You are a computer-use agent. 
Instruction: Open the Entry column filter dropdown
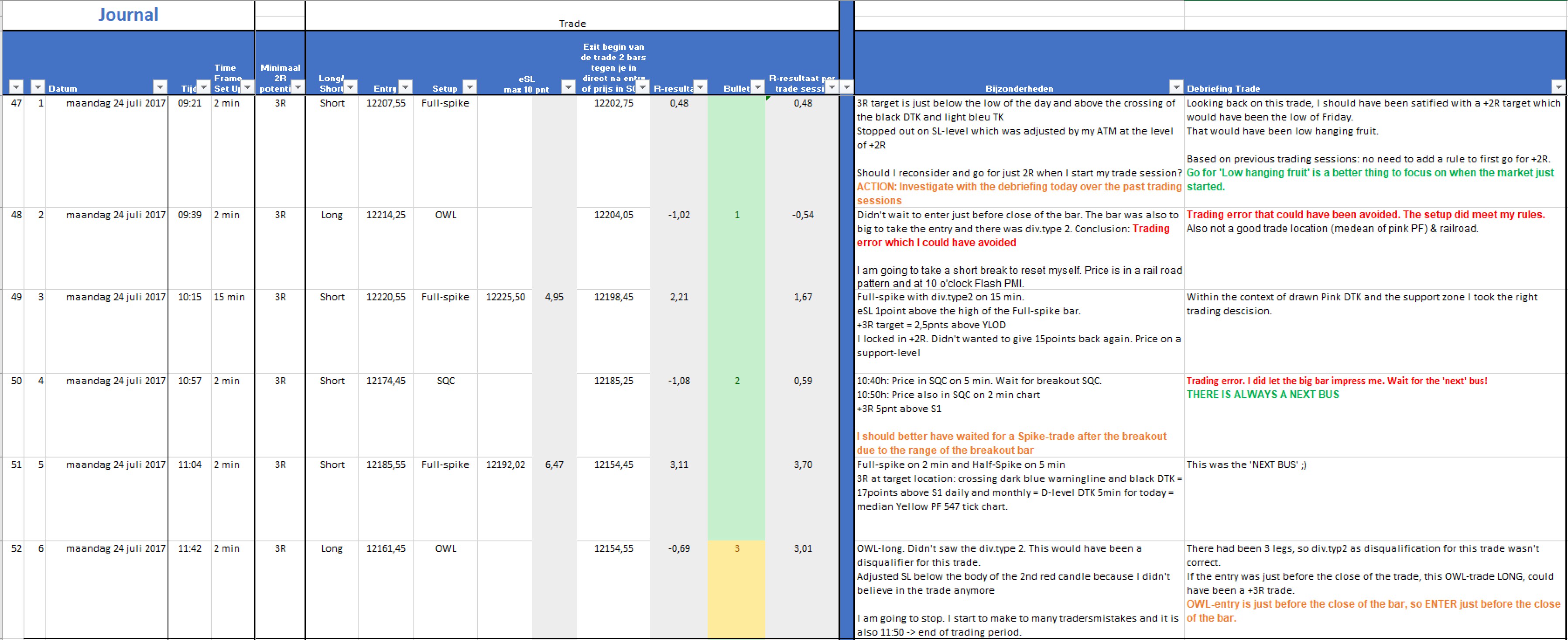[x=405, y=87]
